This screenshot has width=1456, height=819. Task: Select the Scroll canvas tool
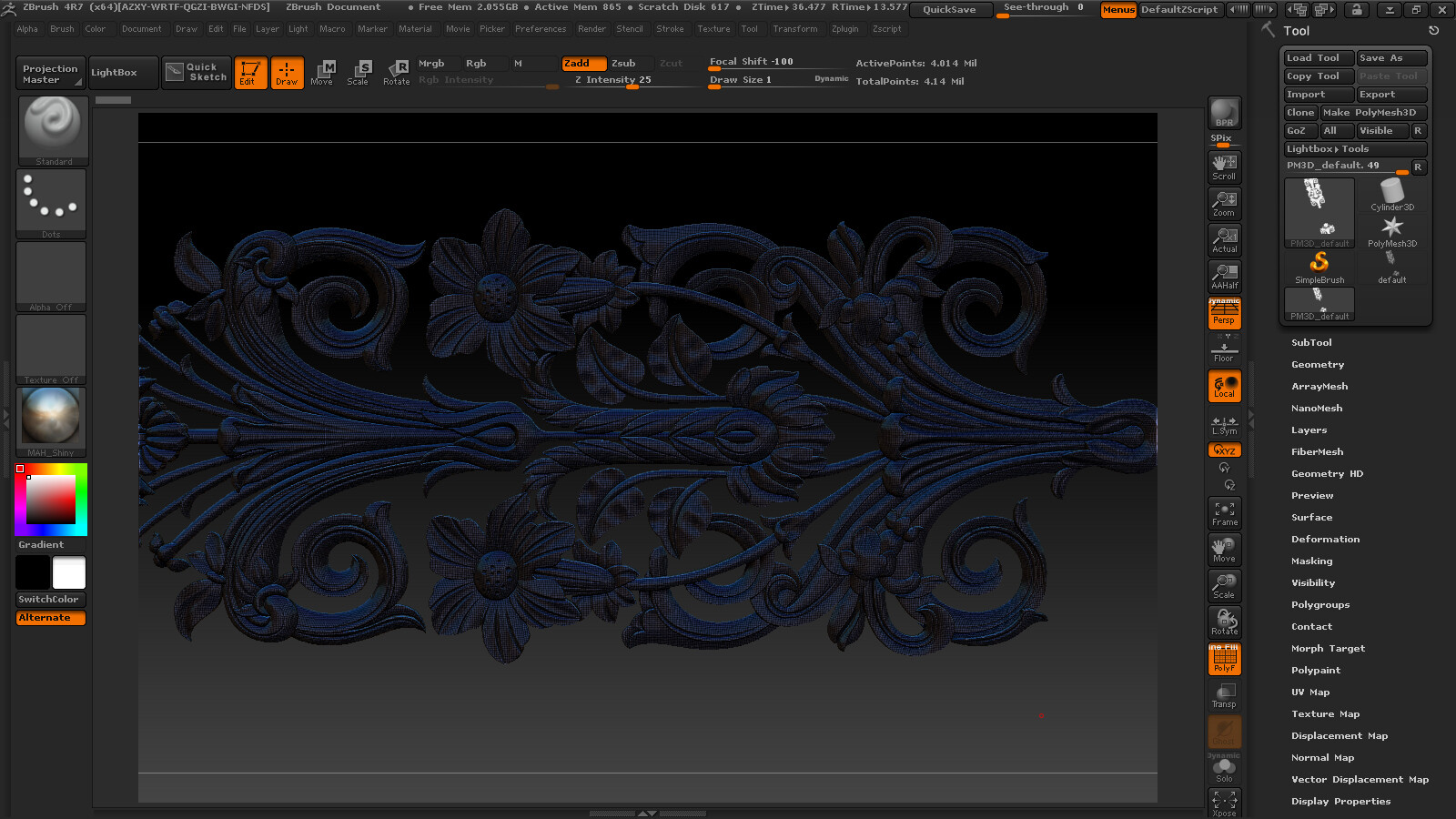coord(1224,167)
